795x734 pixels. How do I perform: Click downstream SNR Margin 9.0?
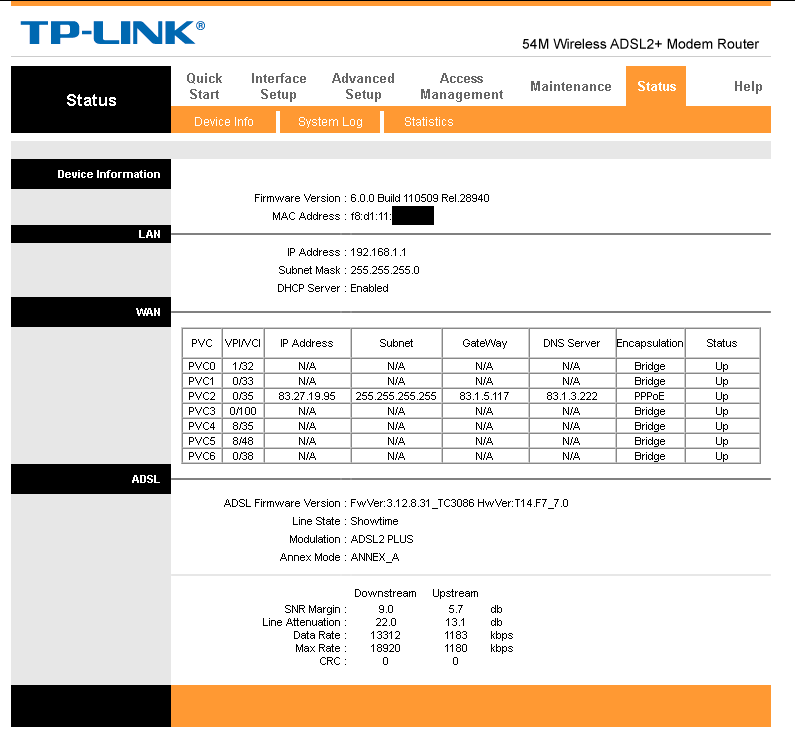(x=386, y=609)
